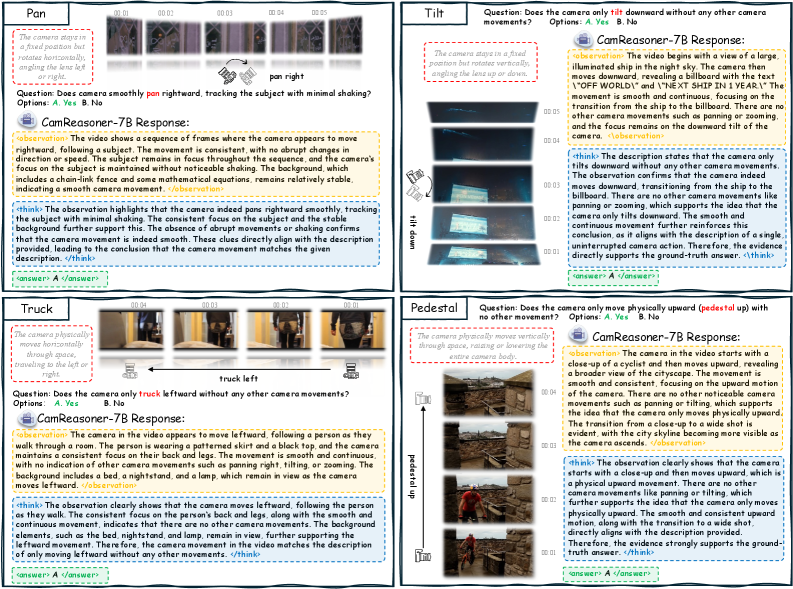Click the vertical 'tilt down' caption

412,232
